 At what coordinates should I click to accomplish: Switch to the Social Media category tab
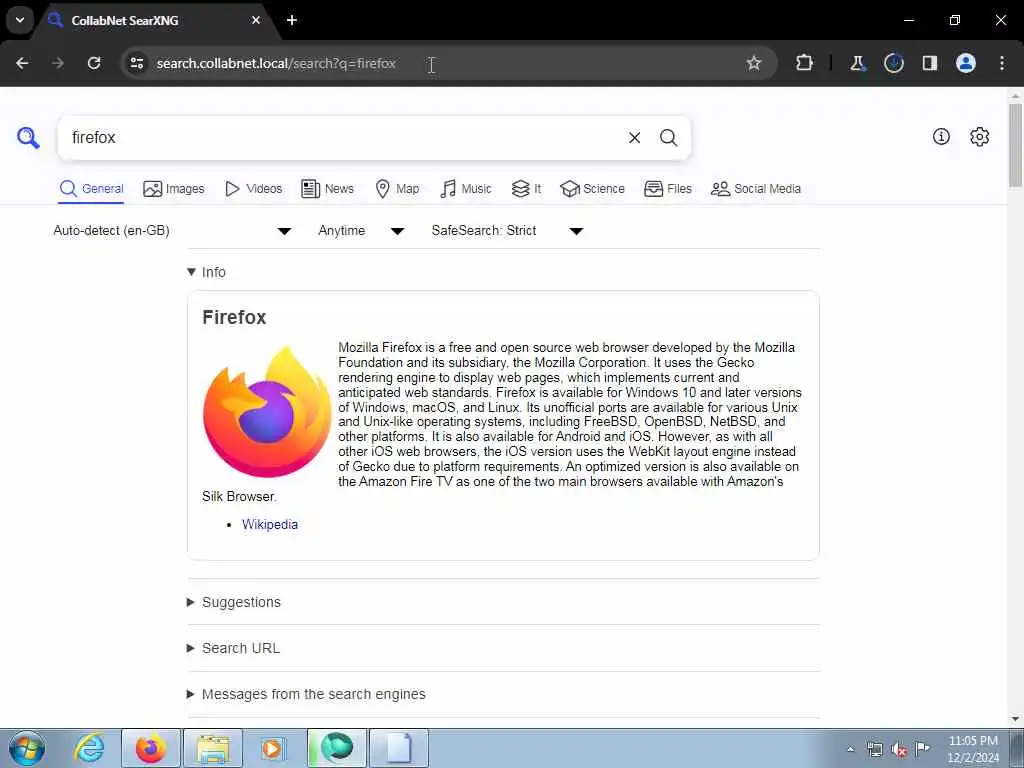tap(756, 189)
